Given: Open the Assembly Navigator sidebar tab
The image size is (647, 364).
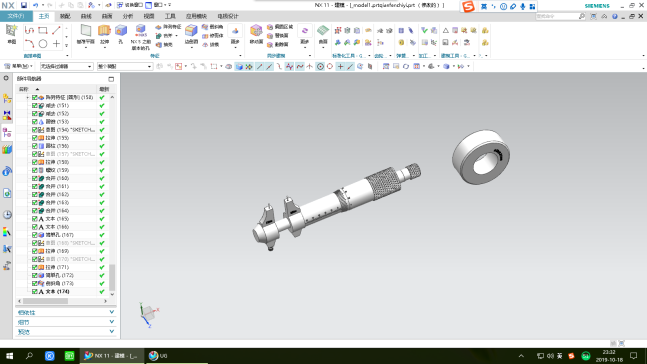Looking at the screenshot, I should 7,98.
